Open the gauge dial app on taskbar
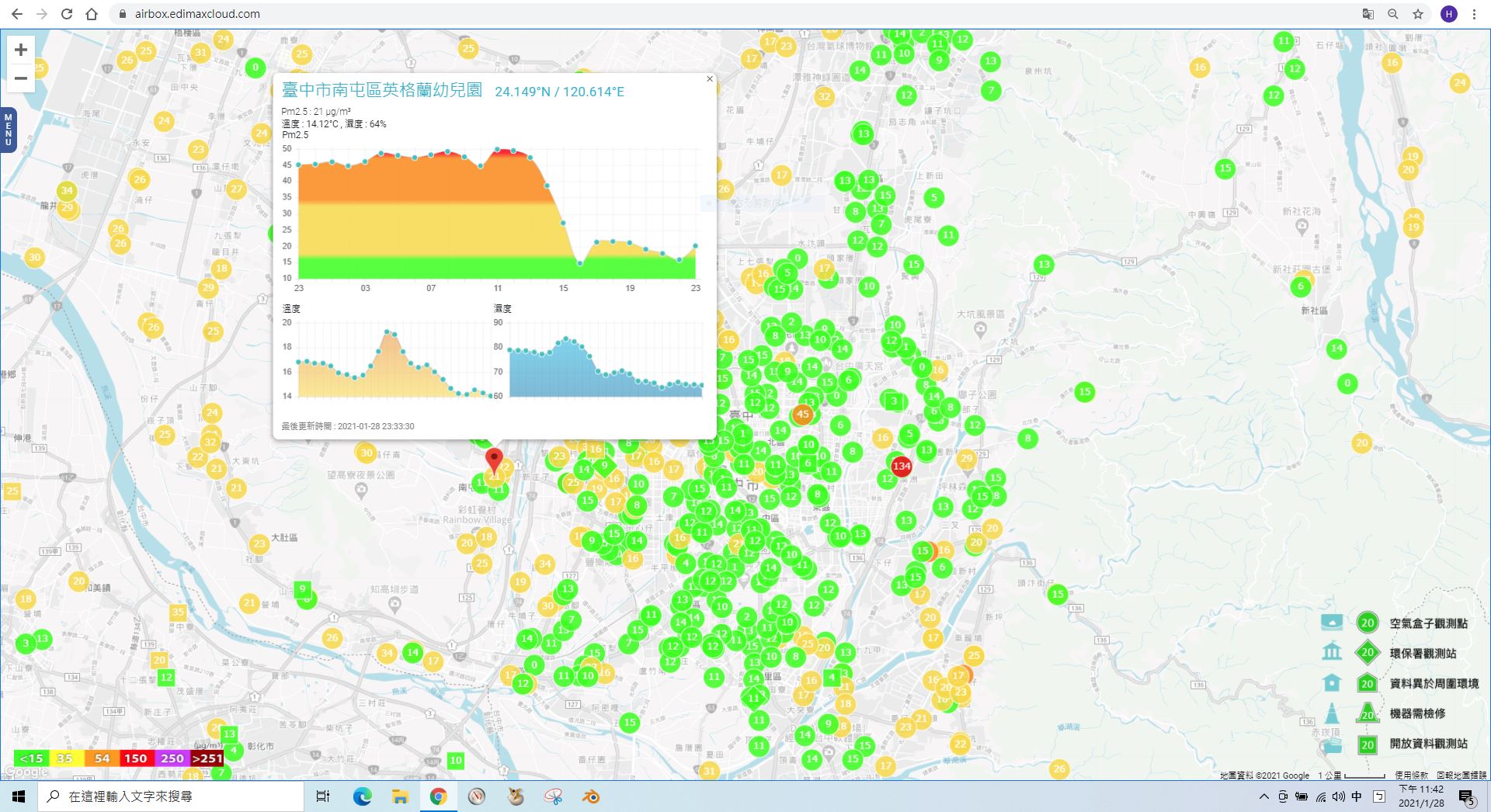 477,796
